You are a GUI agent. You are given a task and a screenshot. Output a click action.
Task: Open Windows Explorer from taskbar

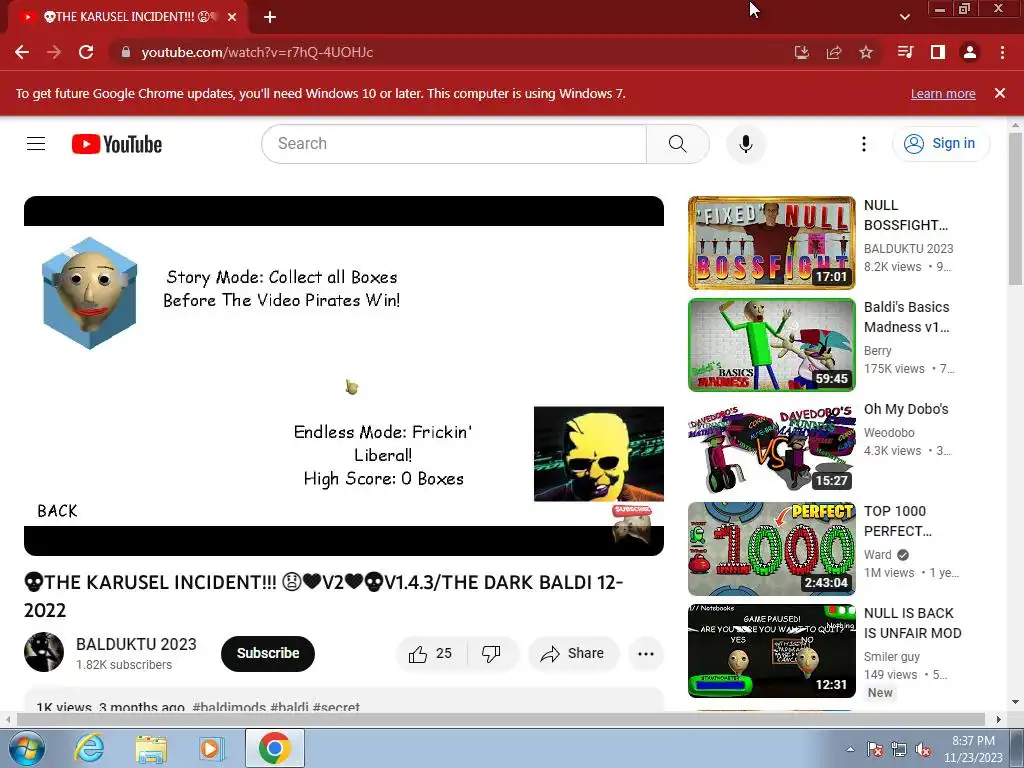pos(151,748)
